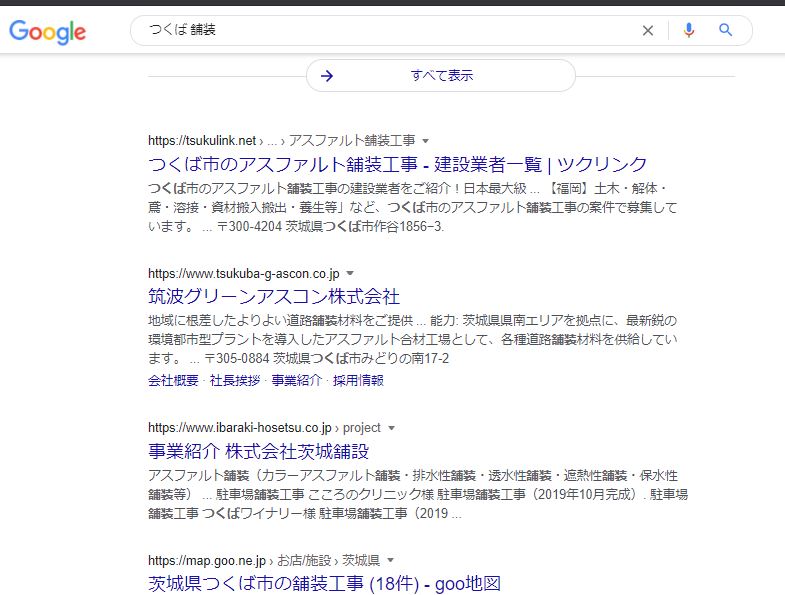785x595 pixels.
Task: Open 茨城県つくば市の舗装工事 goo地図 result
Action: [x=324, y=583]
